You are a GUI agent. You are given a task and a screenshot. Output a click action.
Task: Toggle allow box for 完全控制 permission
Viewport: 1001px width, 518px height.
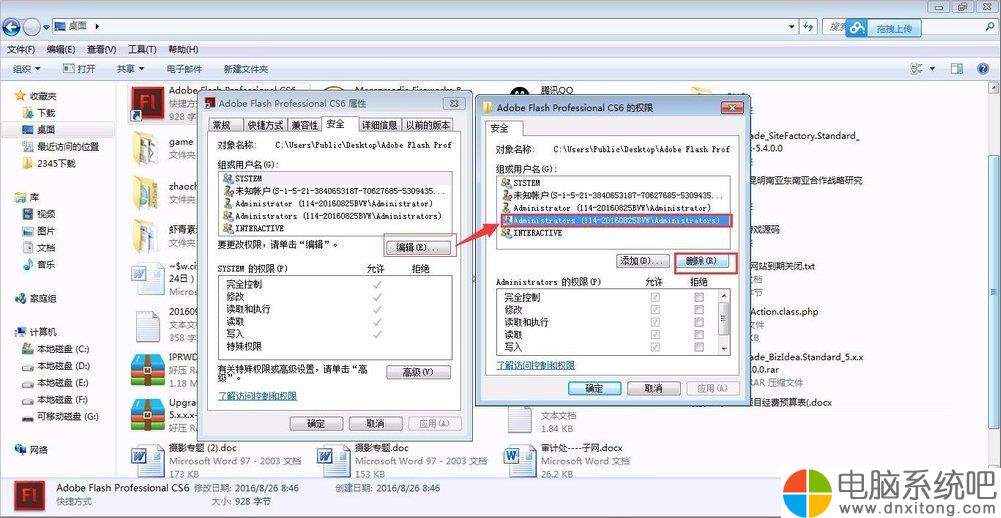pos(655,297)
